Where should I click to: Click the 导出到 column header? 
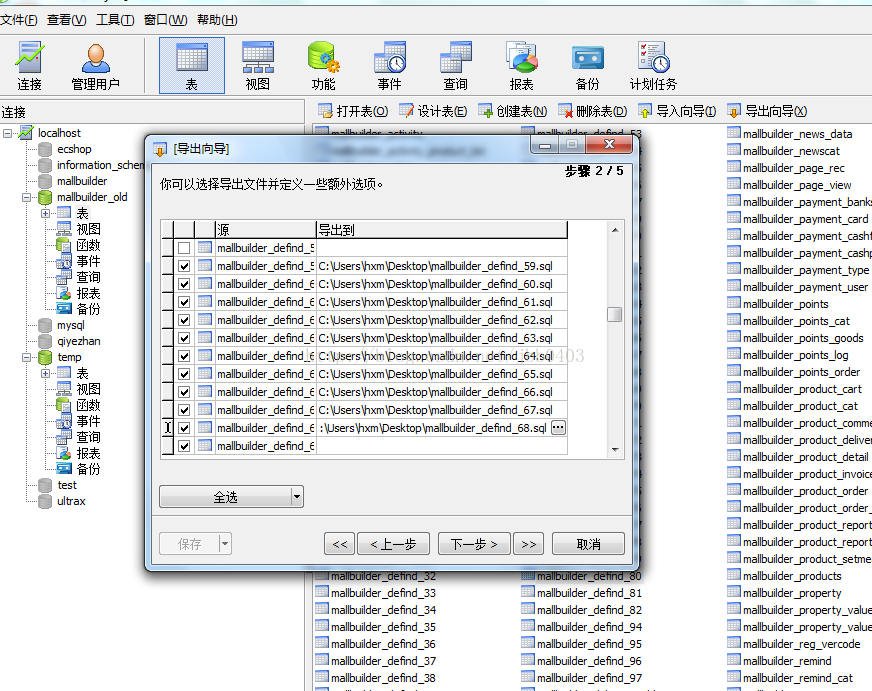442,230
